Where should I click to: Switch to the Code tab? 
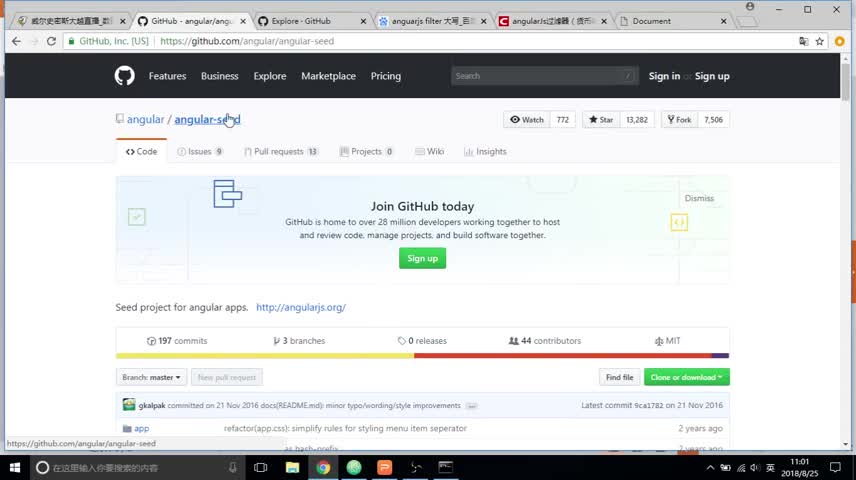coord(141,151)
